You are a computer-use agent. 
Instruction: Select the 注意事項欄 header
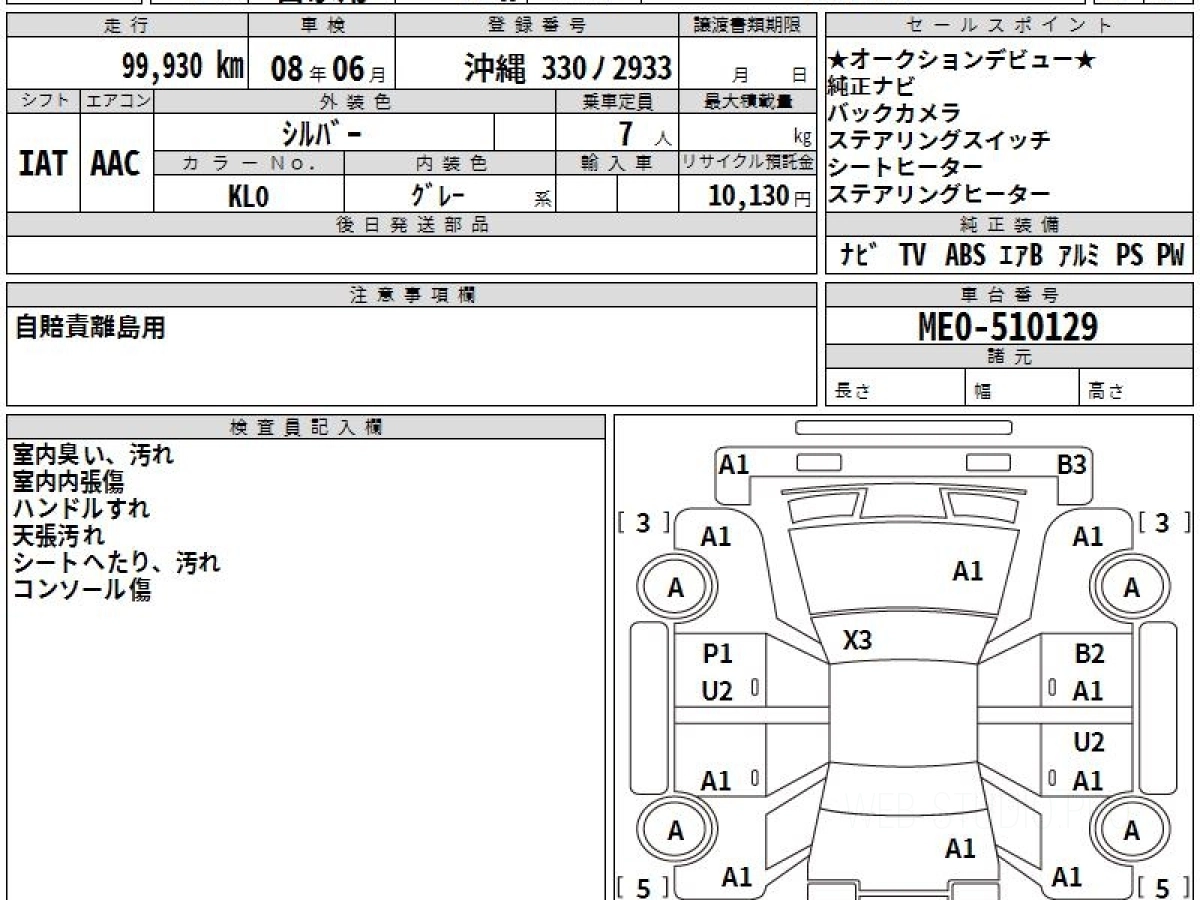coord(412,295)
